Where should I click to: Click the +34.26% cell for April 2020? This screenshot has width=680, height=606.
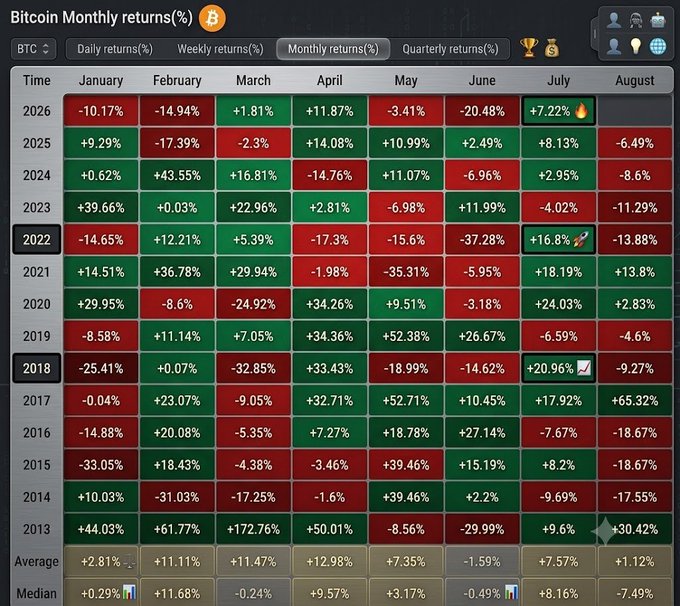click(330, 304)
